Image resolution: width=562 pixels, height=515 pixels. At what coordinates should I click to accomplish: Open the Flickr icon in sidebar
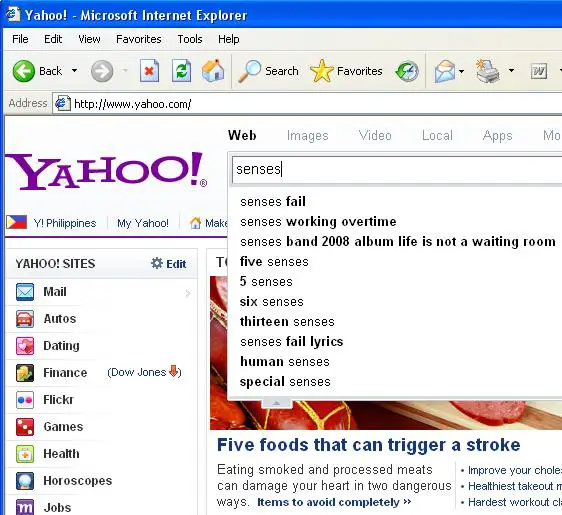click(25, 400)
